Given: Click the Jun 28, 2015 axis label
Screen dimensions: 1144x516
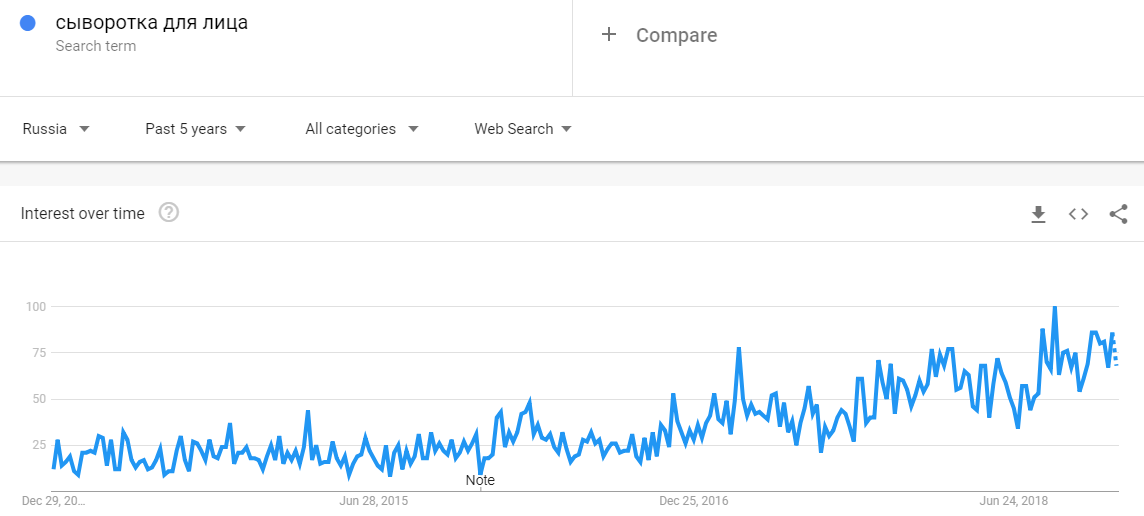Looking at the screenshot, I should click(x=374, y=500).
